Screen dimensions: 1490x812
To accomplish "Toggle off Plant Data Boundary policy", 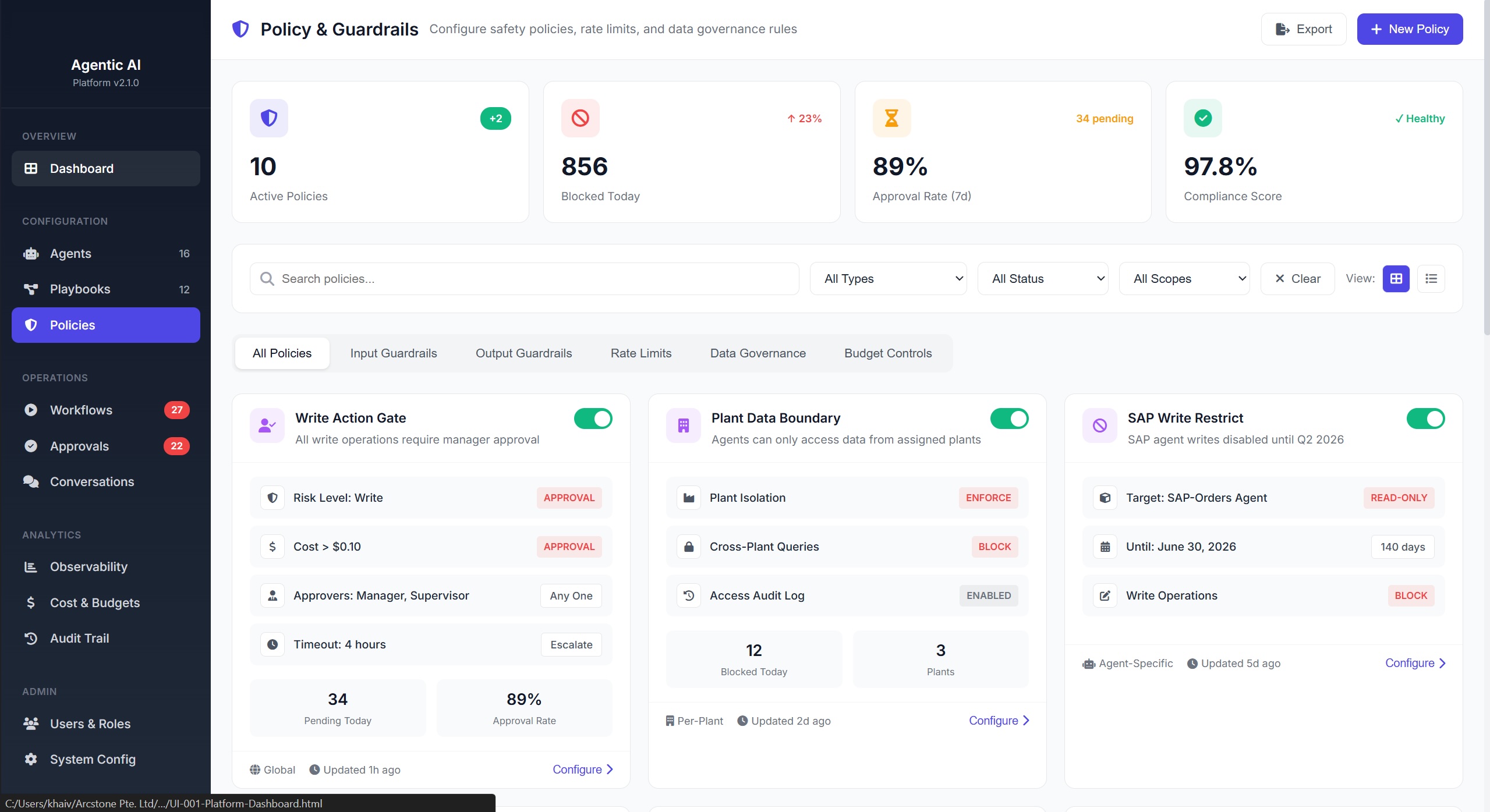I will pyautogui.click(x=1009, y=419).
